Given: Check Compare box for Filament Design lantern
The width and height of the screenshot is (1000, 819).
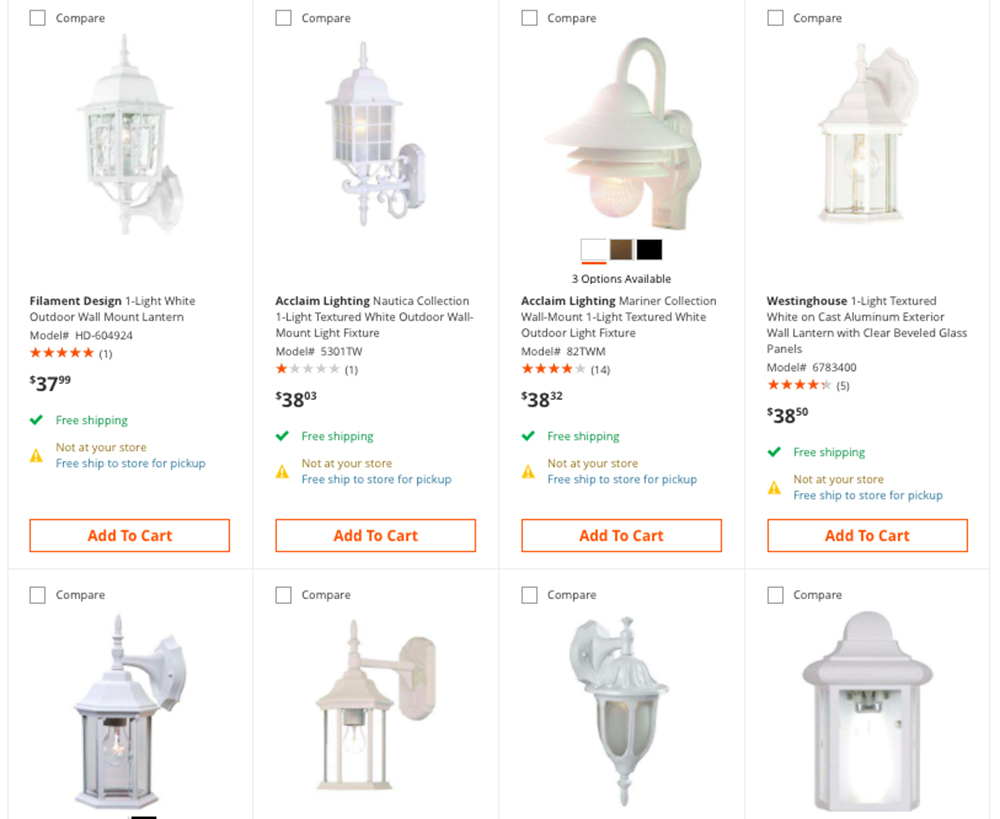Looking at the screenshot, I should 38,18.
